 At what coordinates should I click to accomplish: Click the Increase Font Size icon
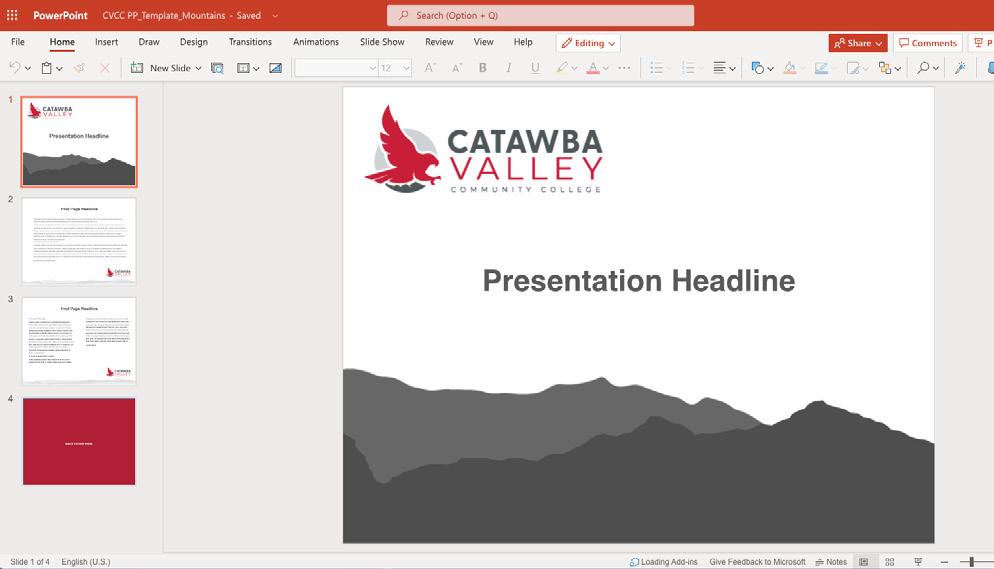pyautogui.click(x=430, y=68)
